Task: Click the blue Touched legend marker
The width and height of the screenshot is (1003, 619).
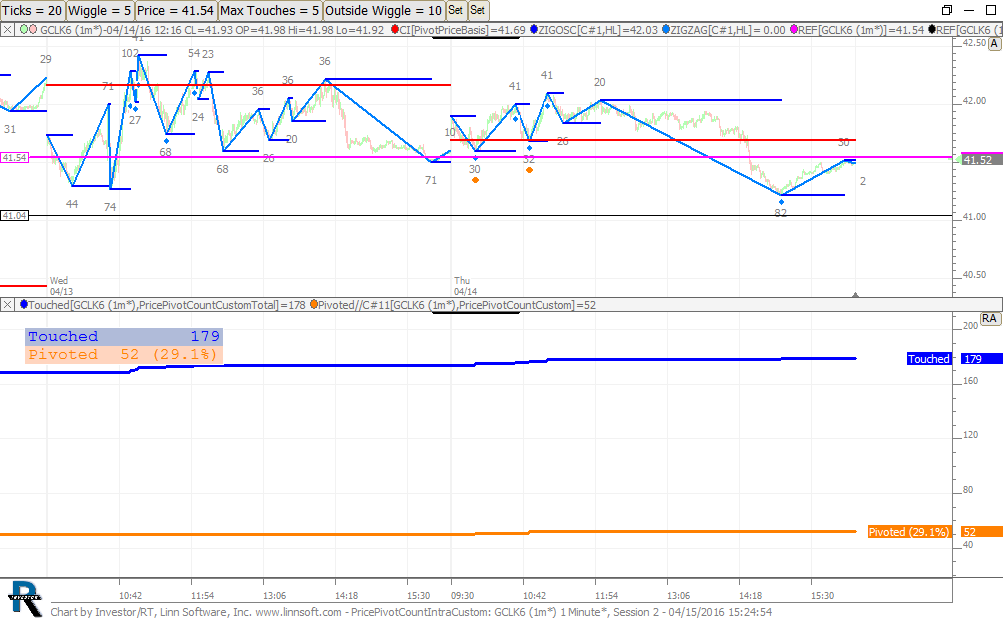Action: click(x=24, y=305)
